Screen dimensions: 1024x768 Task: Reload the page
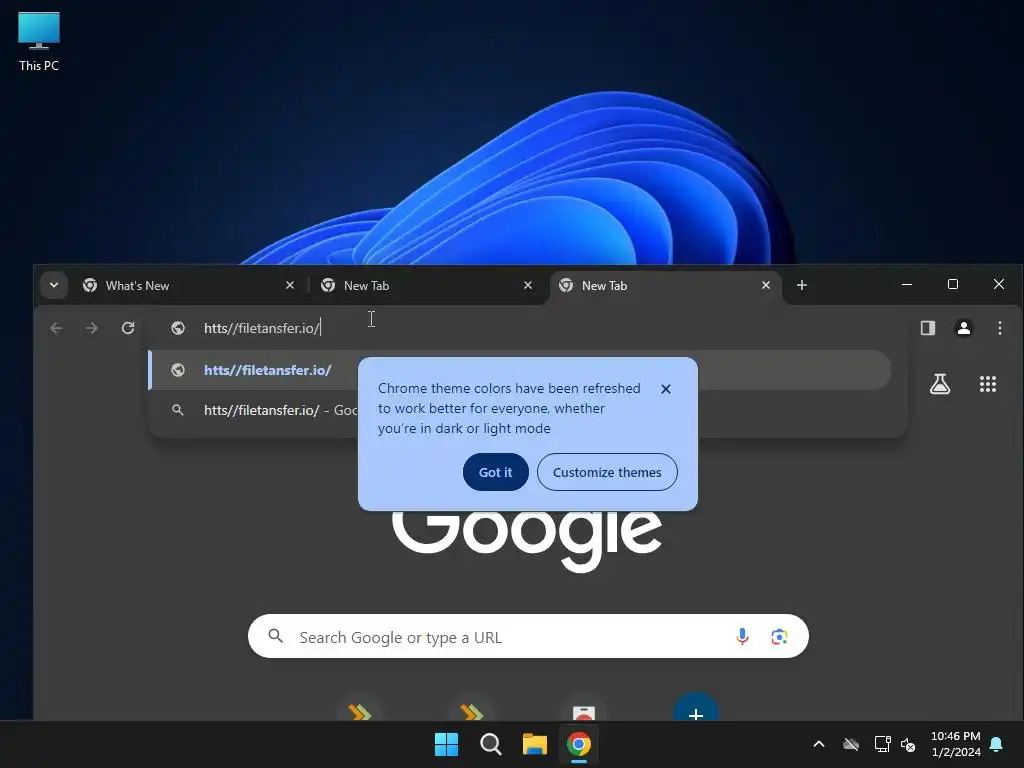pos(128,328)
